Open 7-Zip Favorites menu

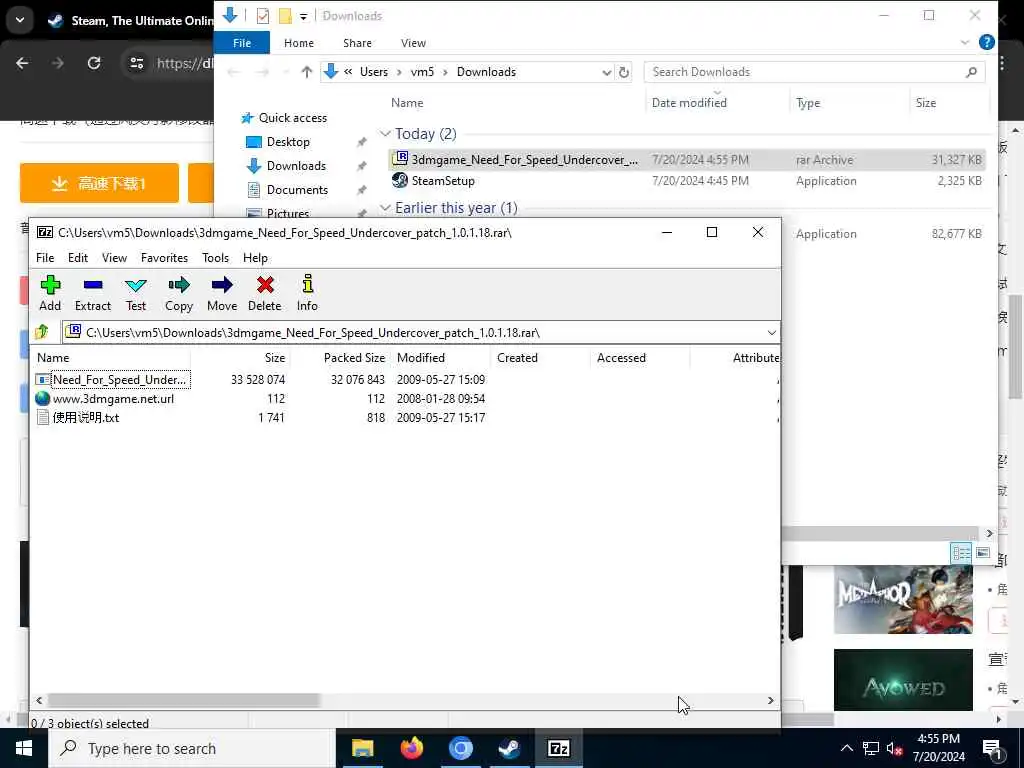pyautogui.click(x=165, y=258)
